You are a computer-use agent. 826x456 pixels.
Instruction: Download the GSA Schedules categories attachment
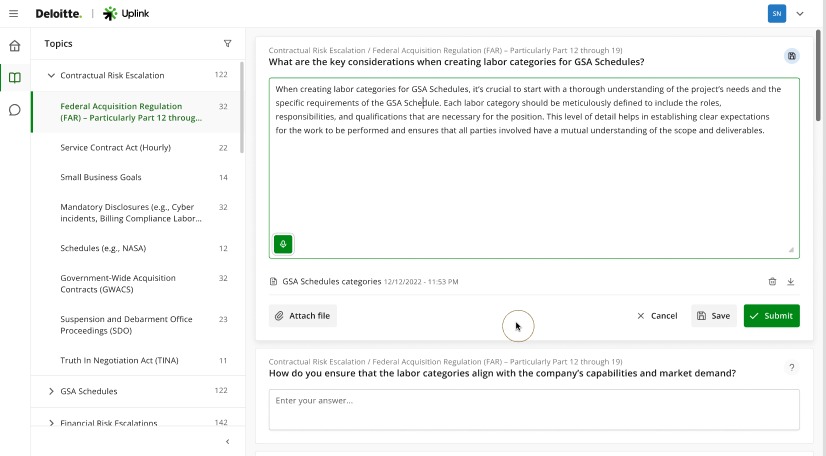791,282
